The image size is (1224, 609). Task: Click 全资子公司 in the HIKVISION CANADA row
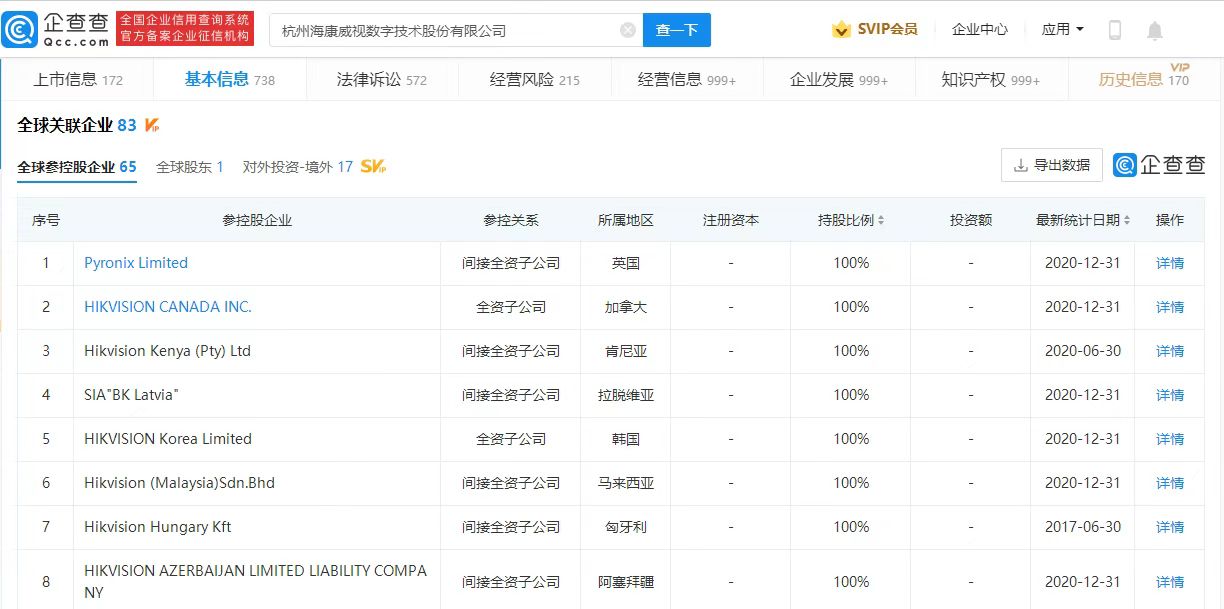511,307
